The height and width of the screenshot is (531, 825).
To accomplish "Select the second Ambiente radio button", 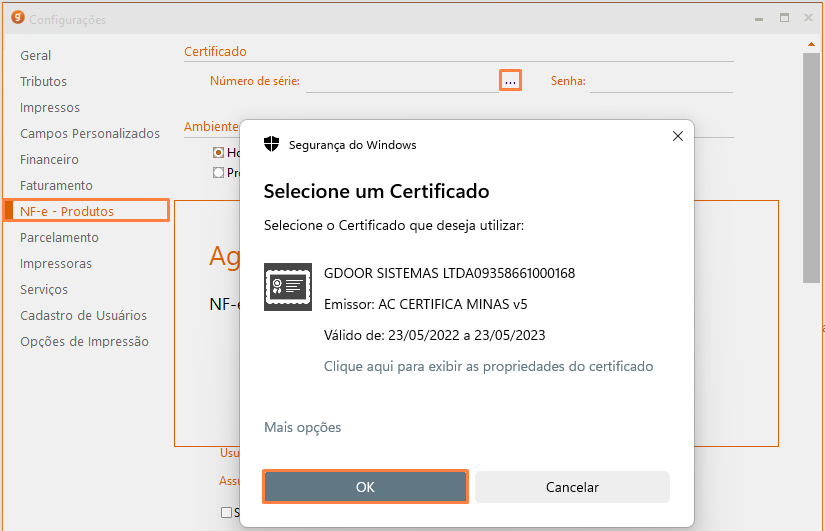I will (218, 173).
